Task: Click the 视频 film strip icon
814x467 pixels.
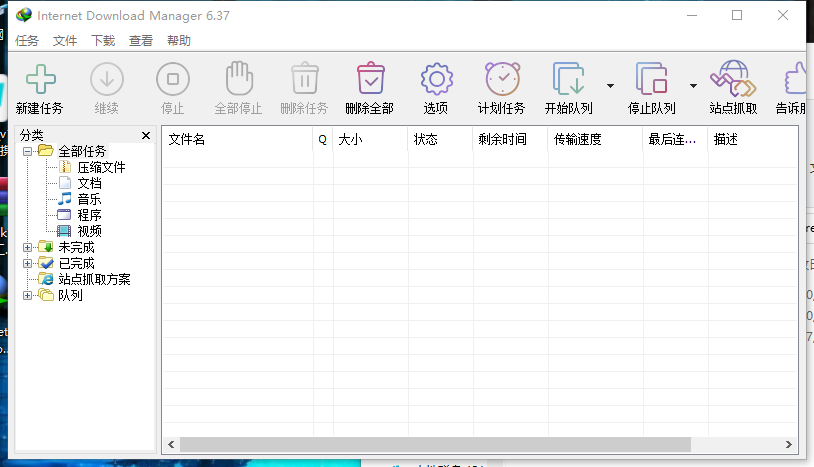Action: 64,231
